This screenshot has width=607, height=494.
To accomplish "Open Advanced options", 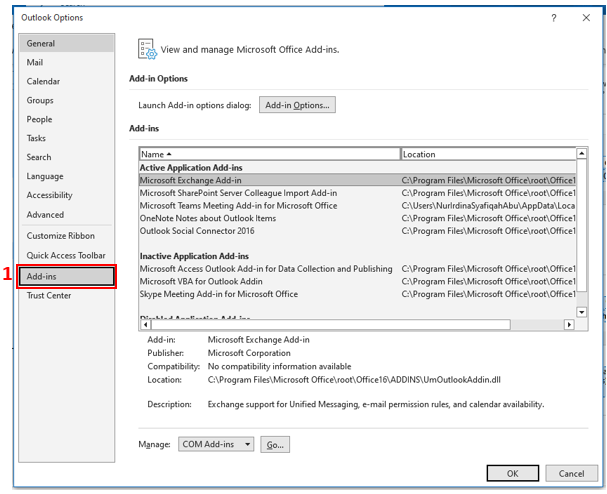I will point(67,214).
